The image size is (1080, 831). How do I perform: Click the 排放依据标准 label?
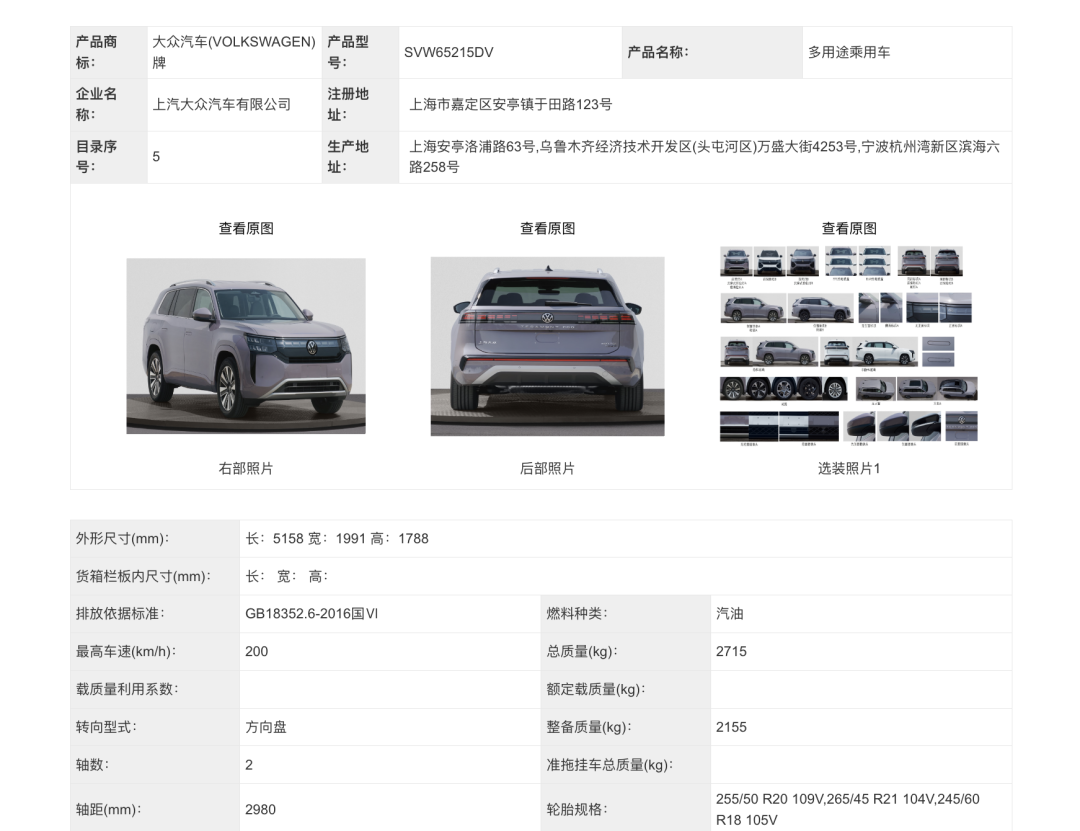pyautogui.click(x=120, y=614)
